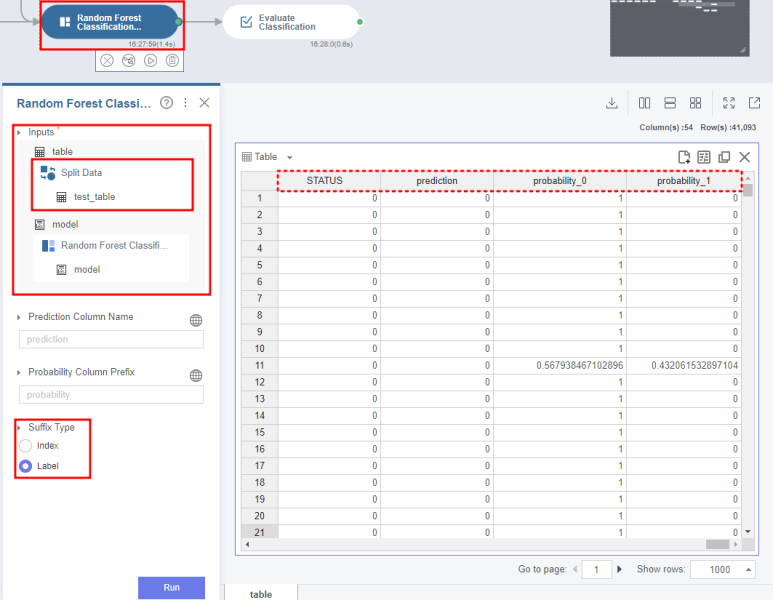
Task: Click the STATUS column header
Action: (329, 181)
